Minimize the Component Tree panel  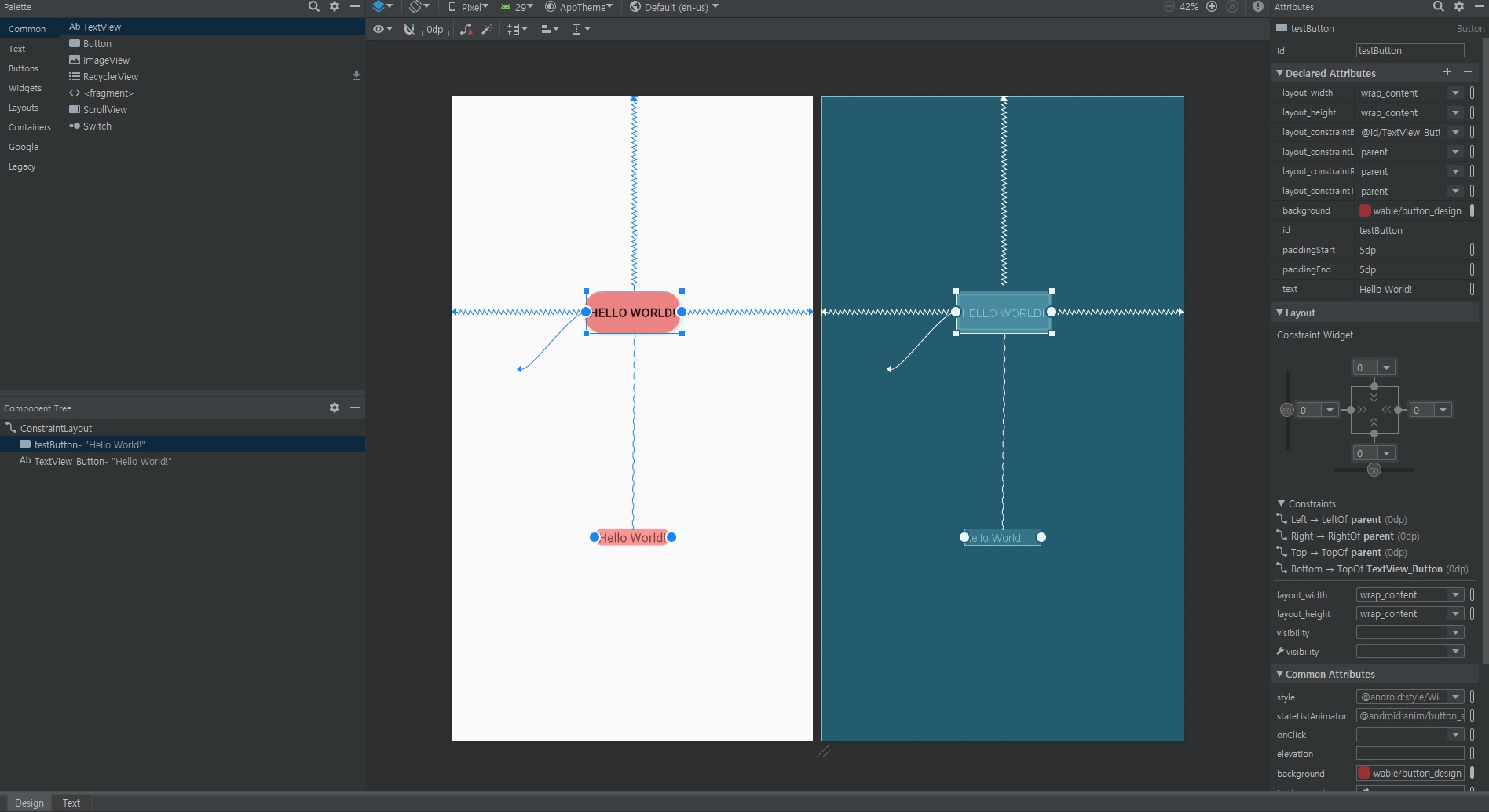coord(355,408)
